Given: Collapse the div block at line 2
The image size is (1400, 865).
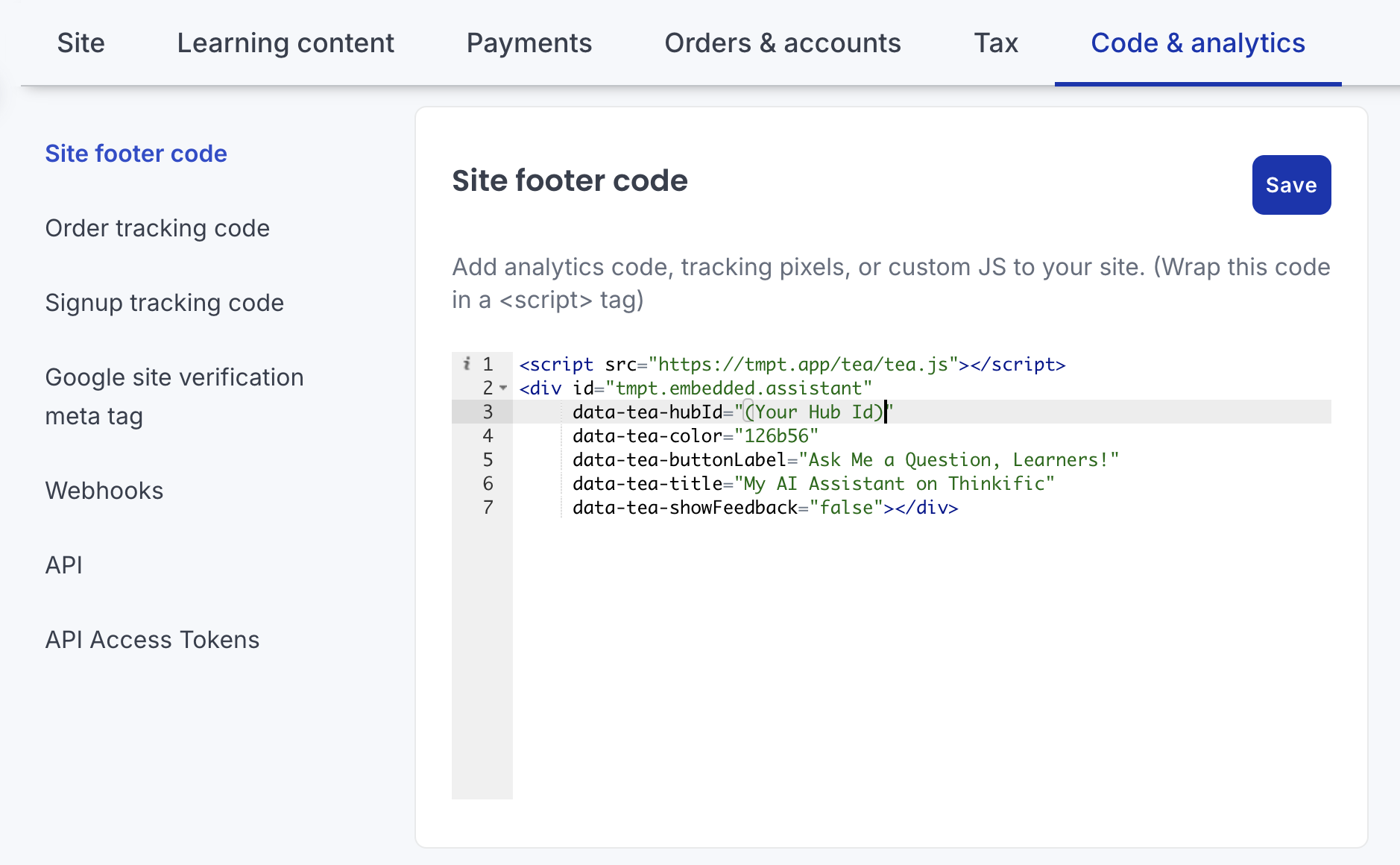Looking at the screenshot, I should point(503,388).
